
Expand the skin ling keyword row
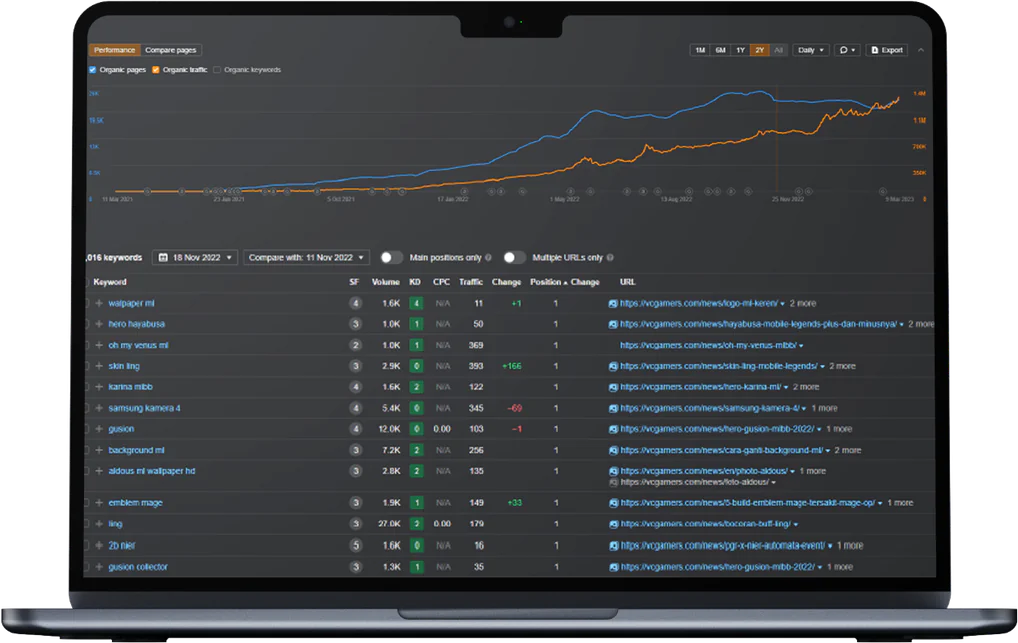[x=99, y=366]
